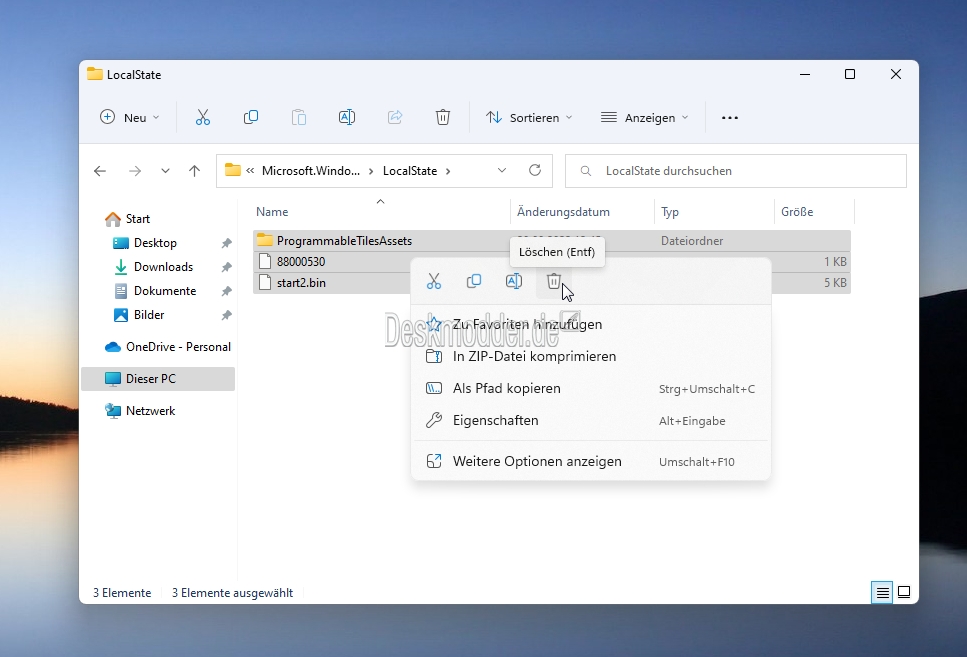Screen dimensions: 967x657
Task: Click the LocalState durchsuchen search field
Action: [x=736, y=171]
